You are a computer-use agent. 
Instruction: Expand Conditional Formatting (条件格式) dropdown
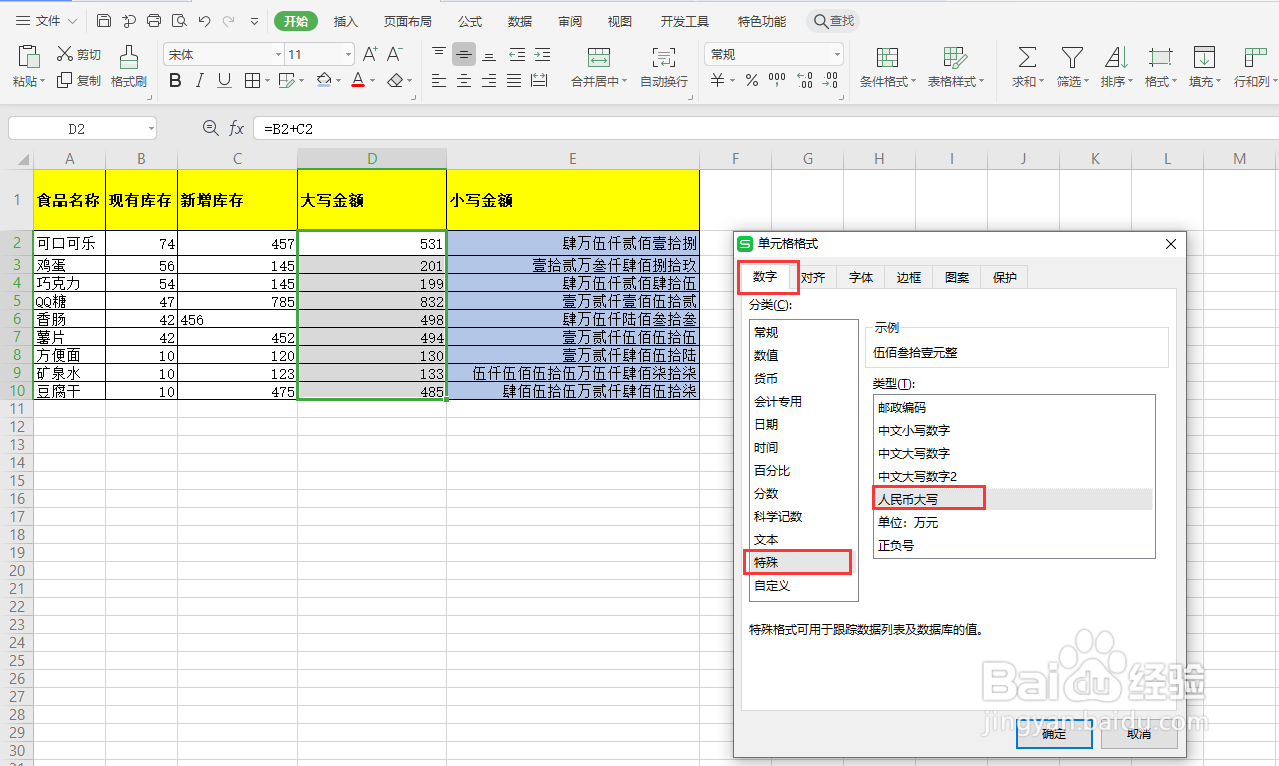[x=912, y=82]
